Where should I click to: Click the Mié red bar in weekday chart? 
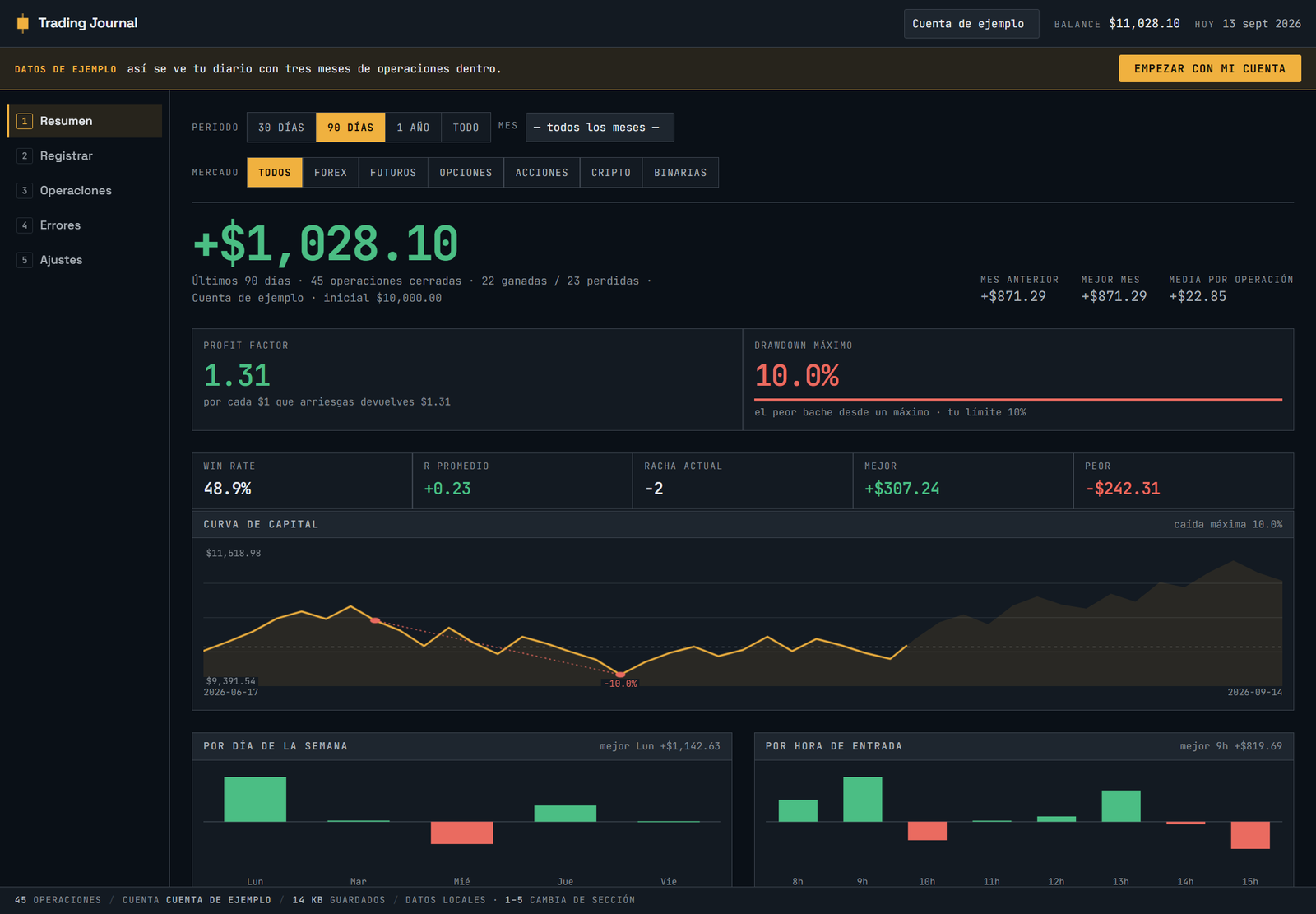pos(461,833)
